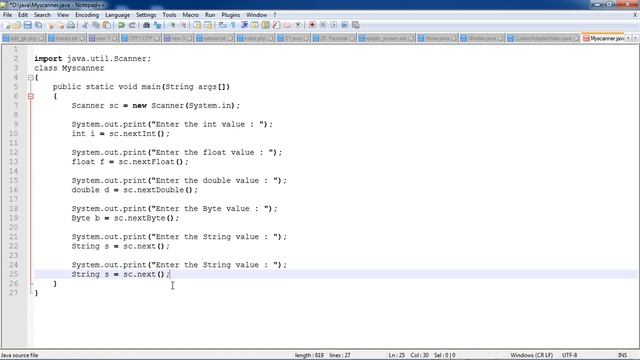Switch to the index.php tab
640x360 pixels.
tap(255, 38)
